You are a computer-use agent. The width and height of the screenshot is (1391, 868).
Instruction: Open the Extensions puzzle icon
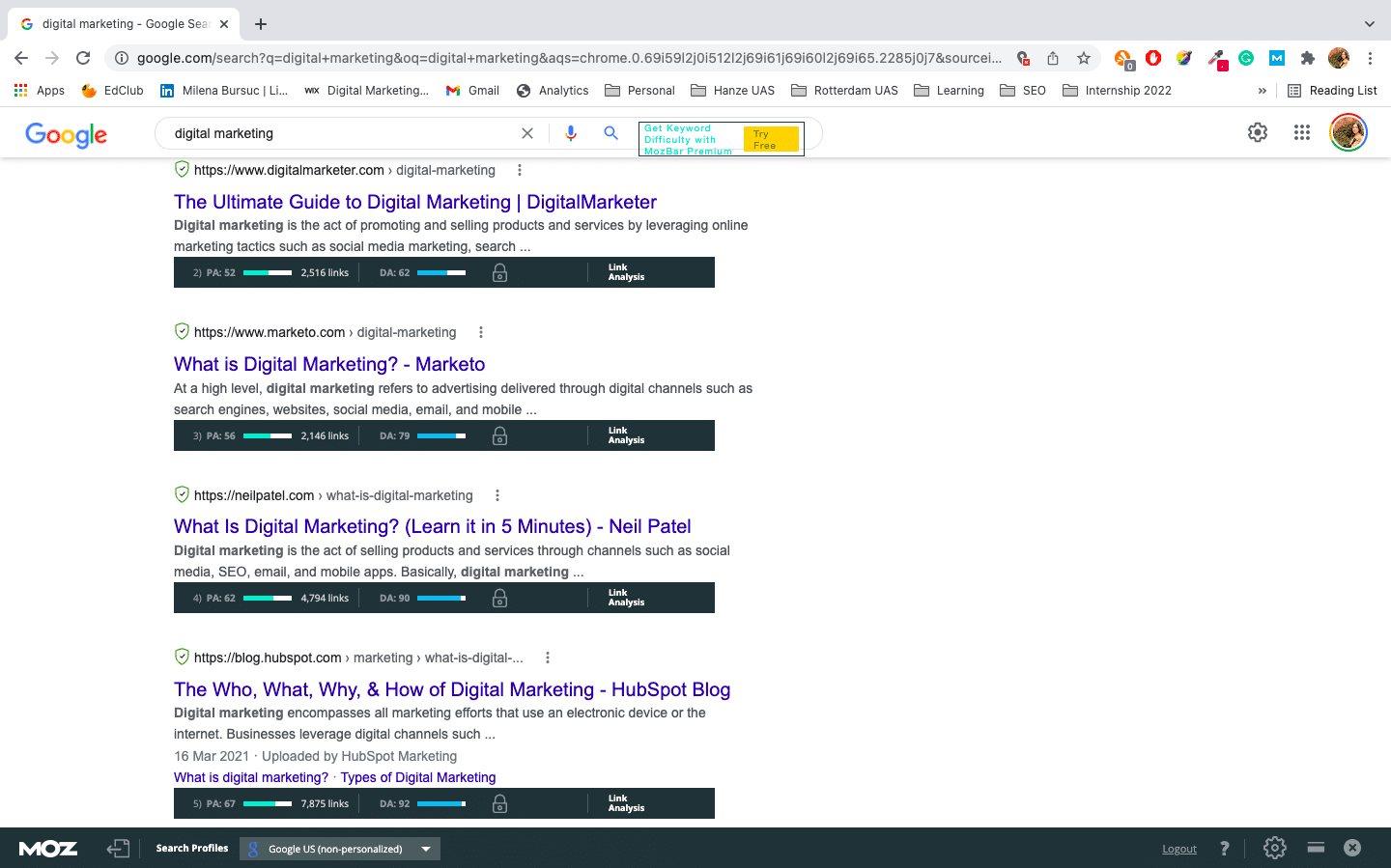point(1308,58)
